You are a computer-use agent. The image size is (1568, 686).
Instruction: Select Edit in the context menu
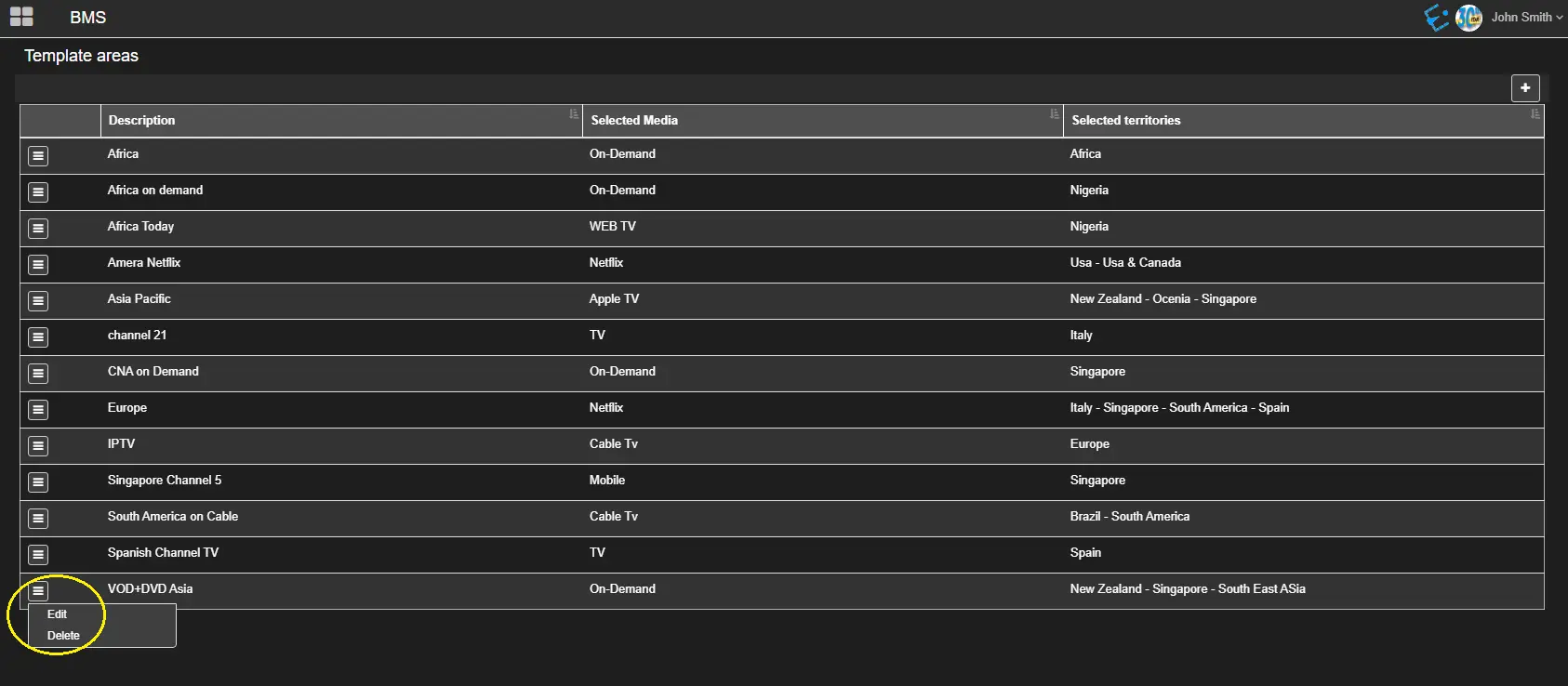58,614
